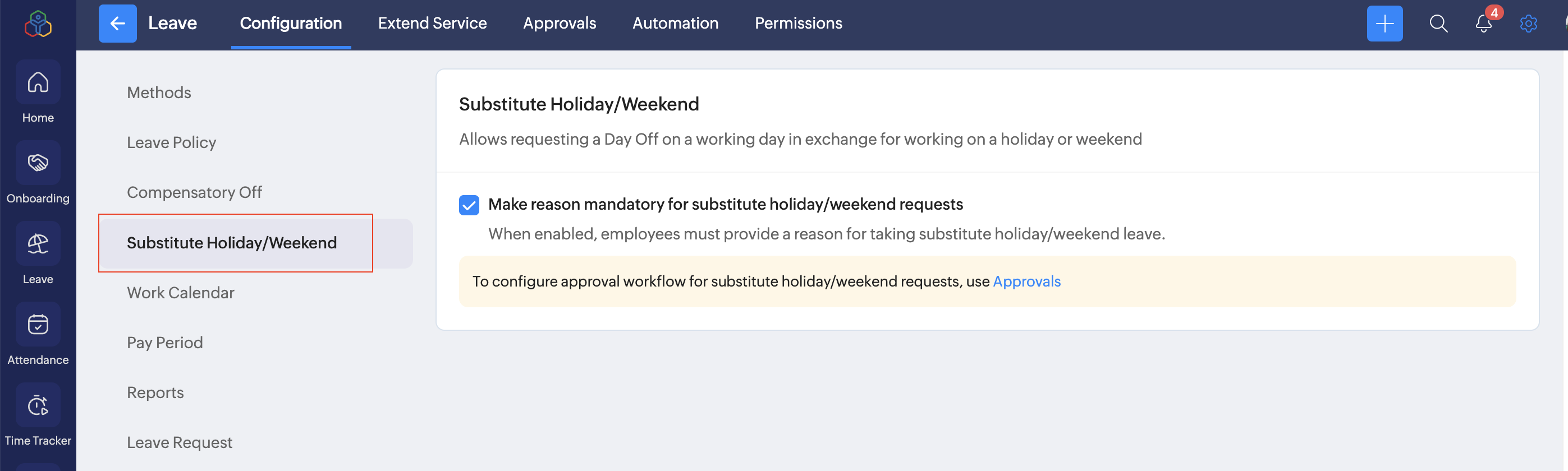Open the Home sidebar icon
Image resolution: width=1568 pixels, height=471 pixels.
(38, 82)
